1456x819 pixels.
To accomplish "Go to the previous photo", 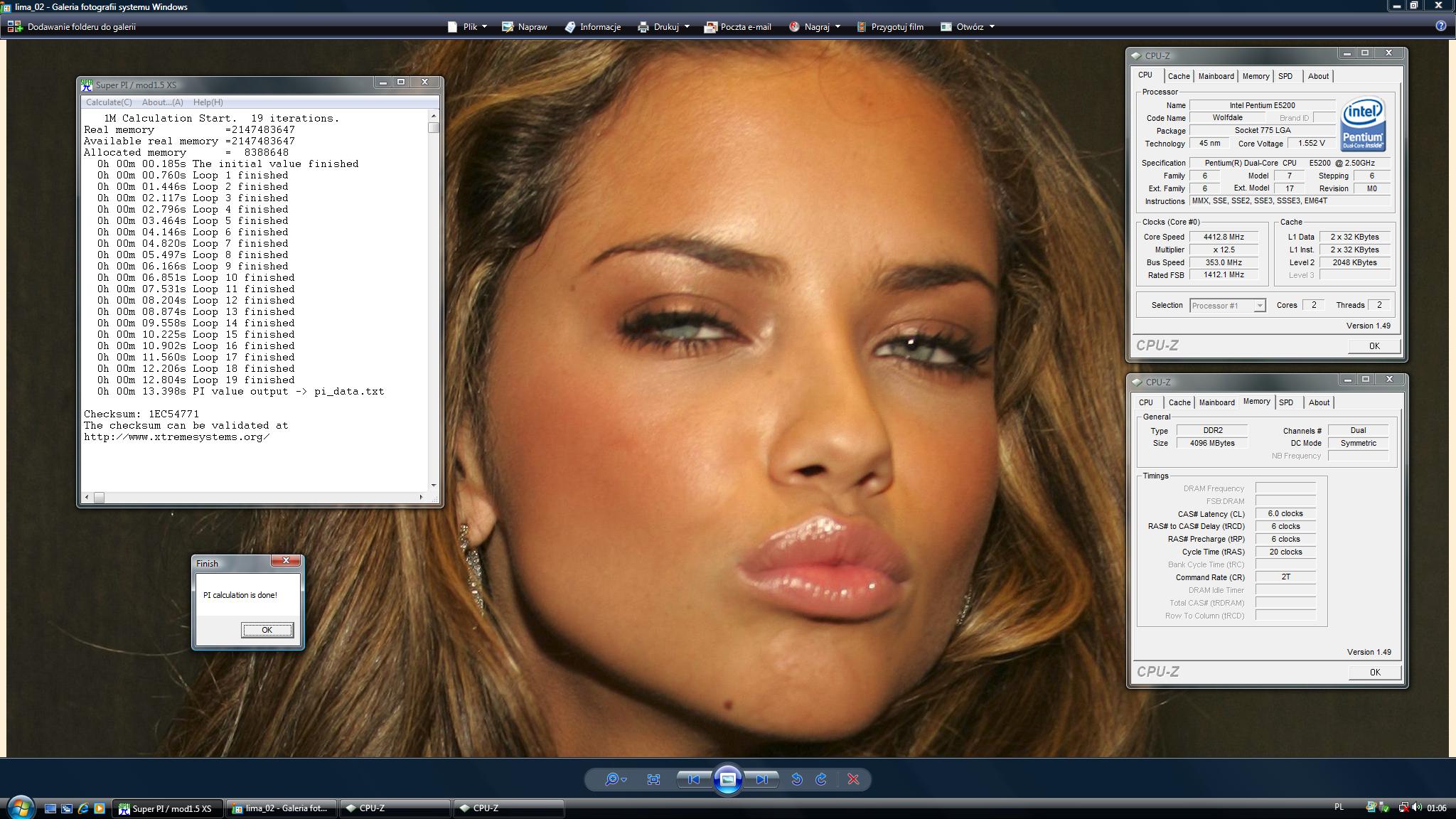I will (x=693, y=779).
